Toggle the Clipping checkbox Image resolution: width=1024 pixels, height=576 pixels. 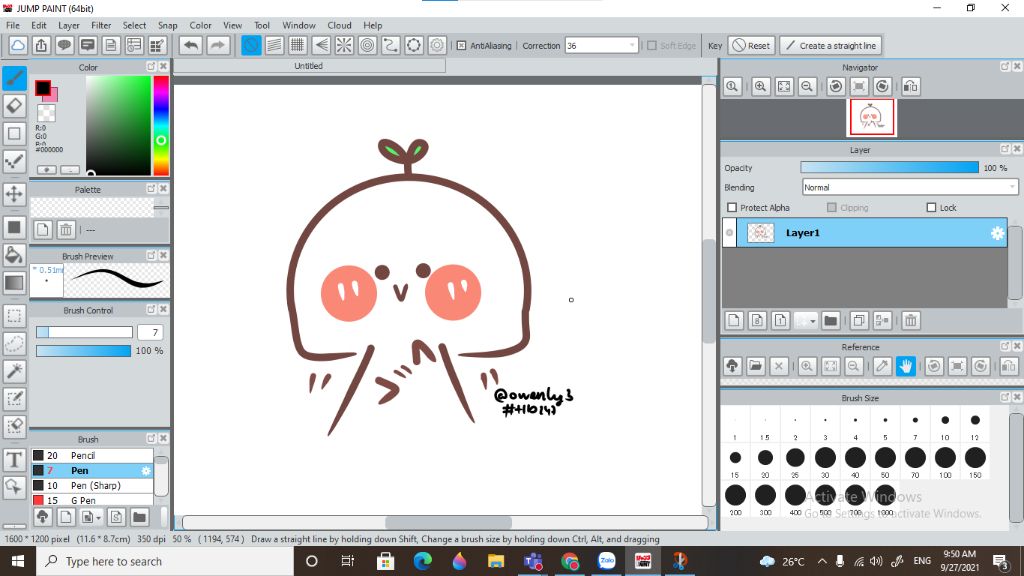[831, 208]
